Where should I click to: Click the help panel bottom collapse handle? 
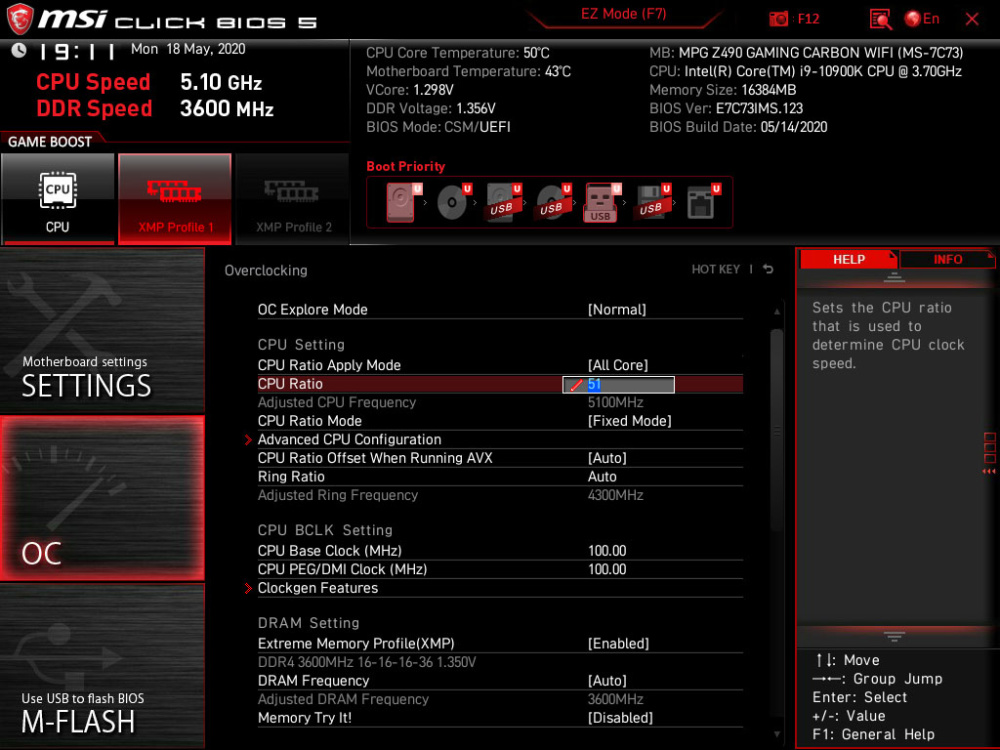coord(894,636)
